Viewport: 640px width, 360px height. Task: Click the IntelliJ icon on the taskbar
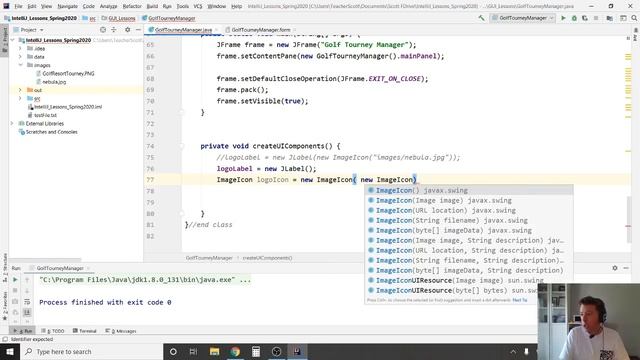point(297,351)
